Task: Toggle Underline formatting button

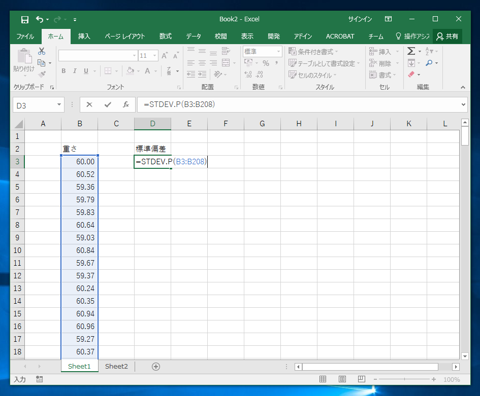Action: tap(86, 71)
